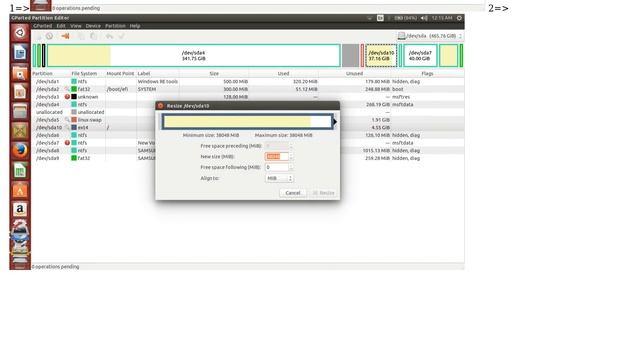The image size is (640, 360).
Task: Click the right arrow handle of the resize bar
Action: point(335,122)
